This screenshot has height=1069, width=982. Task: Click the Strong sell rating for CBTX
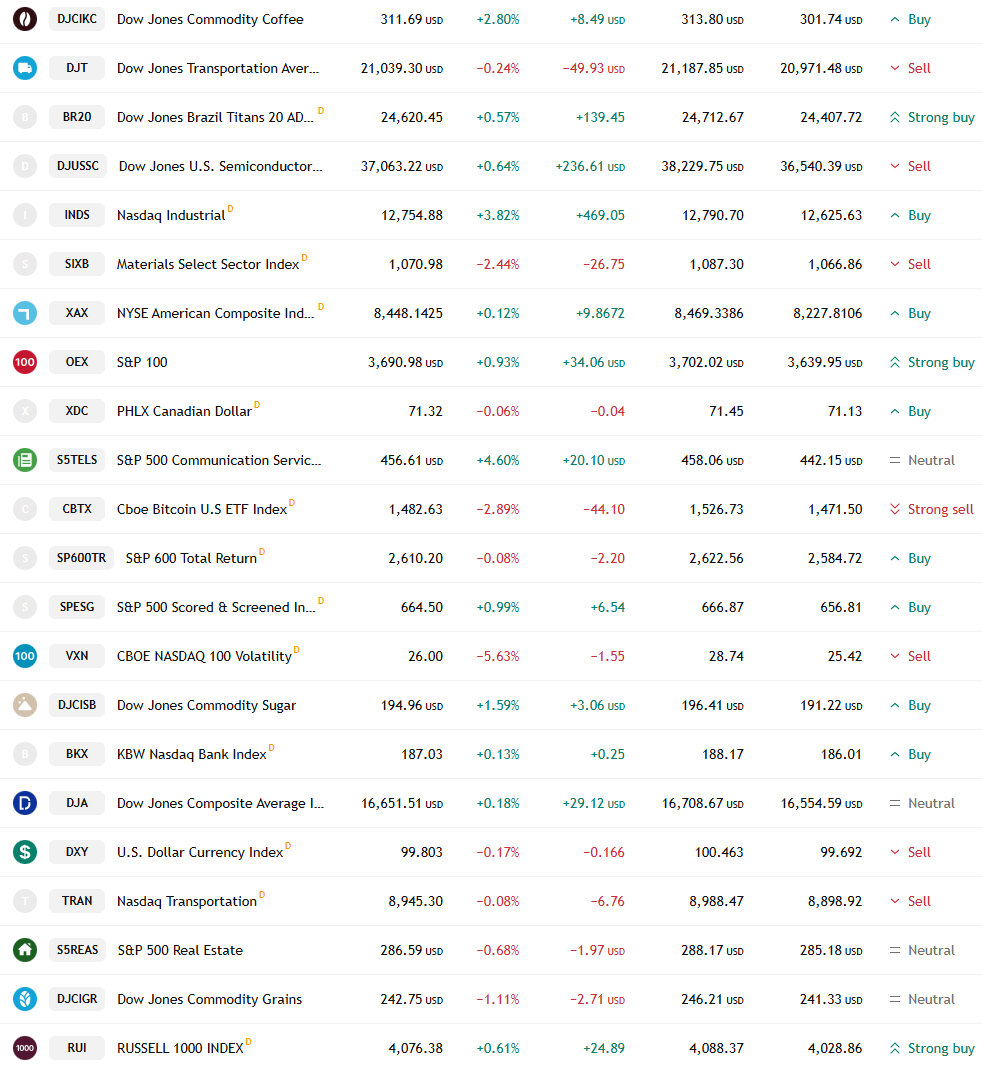(x=932, y=509)
